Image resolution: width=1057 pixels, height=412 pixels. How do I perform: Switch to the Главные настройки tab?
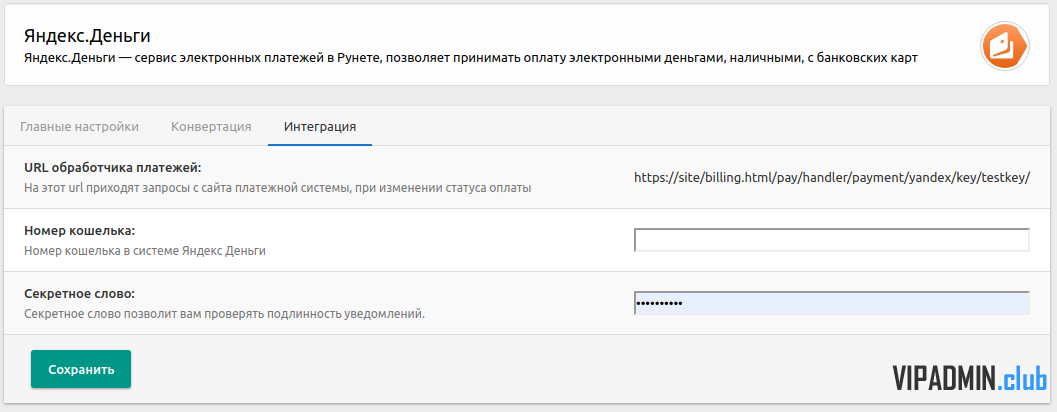click(x=80, y=127)
